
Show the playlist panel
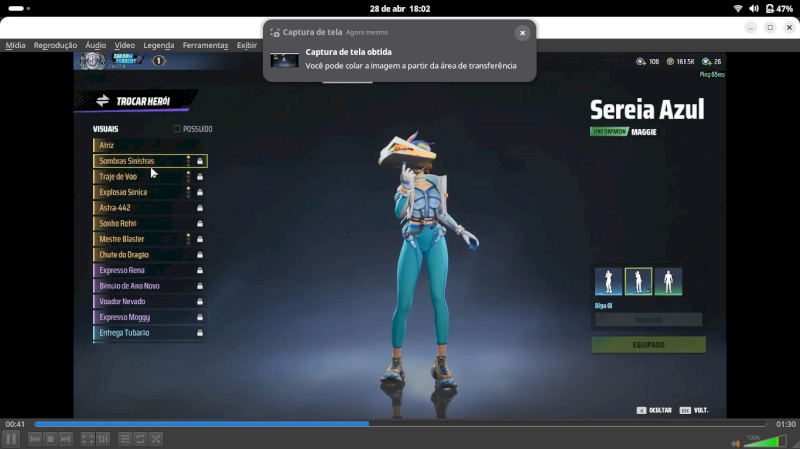[125, 439]
